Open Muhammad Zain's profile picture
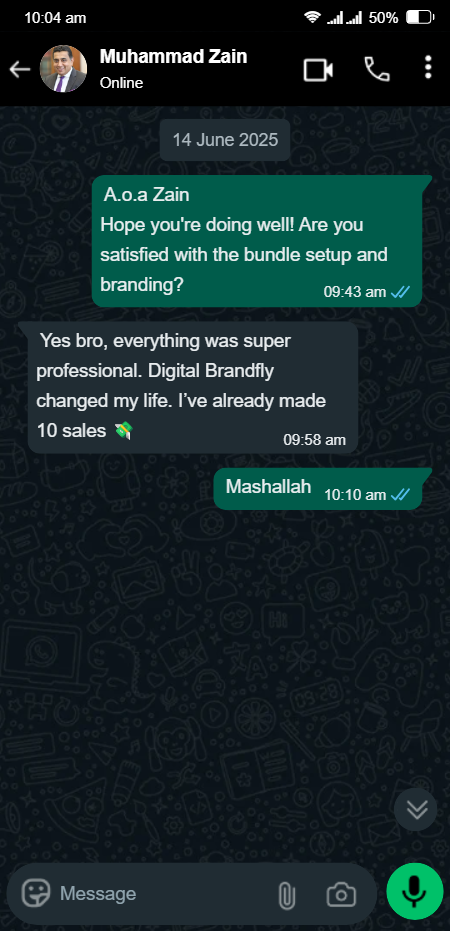450x931 pixels. [x=64, y=69]
